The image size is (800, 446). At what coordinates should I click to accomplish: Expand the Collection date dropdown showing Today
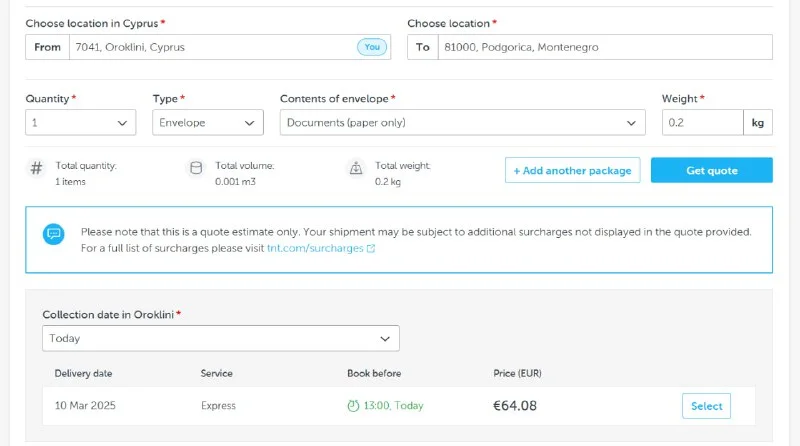click(x=220, y=338)
